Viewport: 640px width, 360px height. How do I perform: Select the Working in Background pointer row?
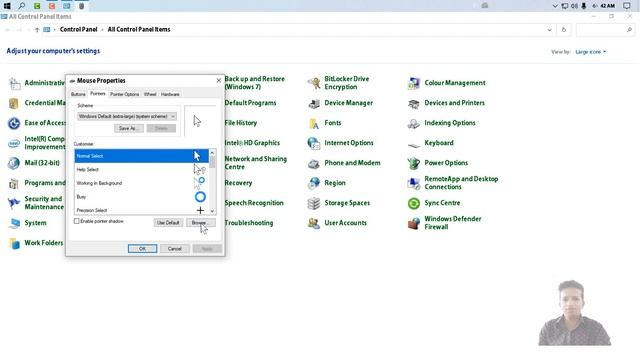click(x=141, y=183)
